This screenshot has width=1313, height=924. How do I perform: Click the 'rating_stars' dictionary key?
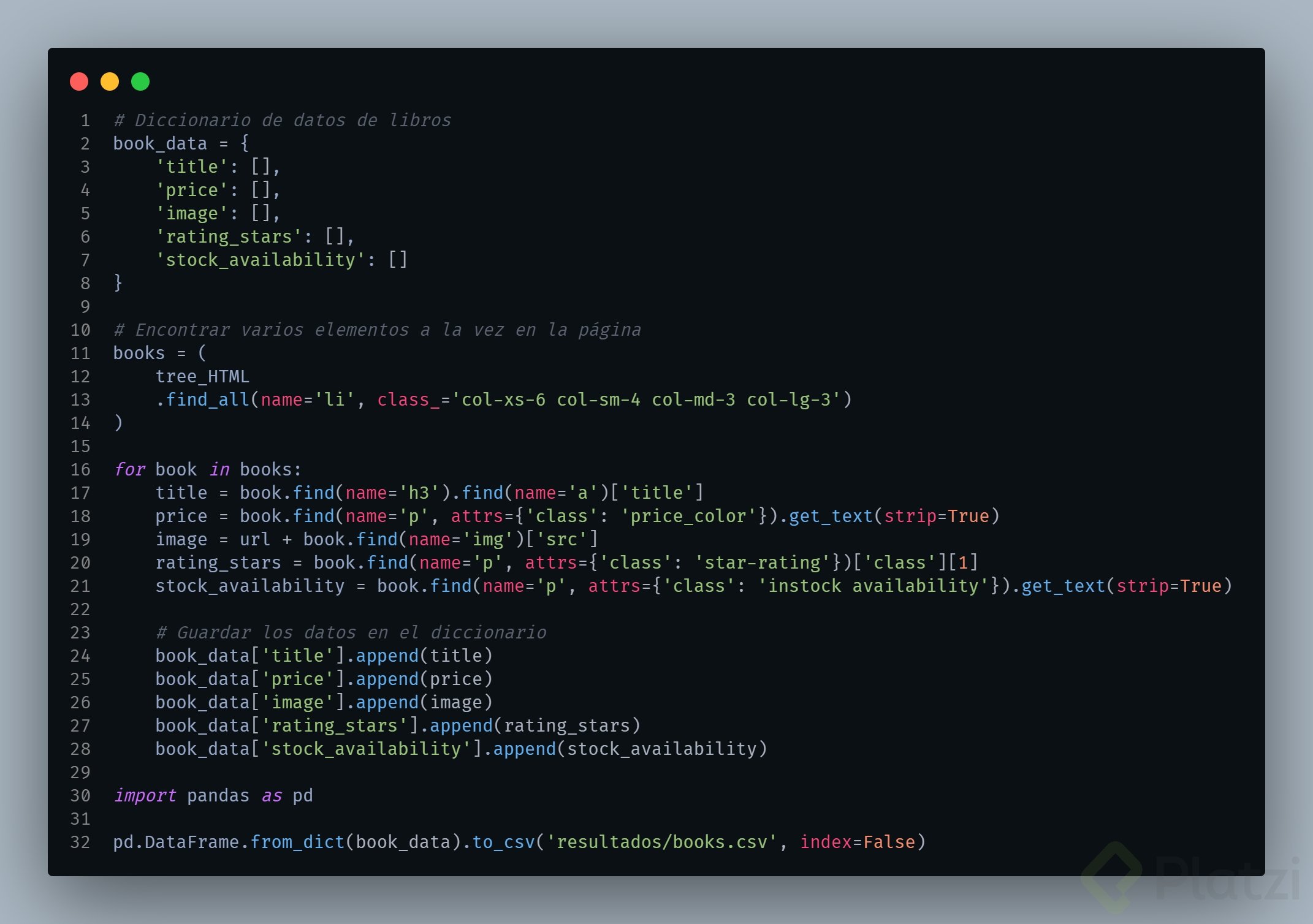coord(229,237)
